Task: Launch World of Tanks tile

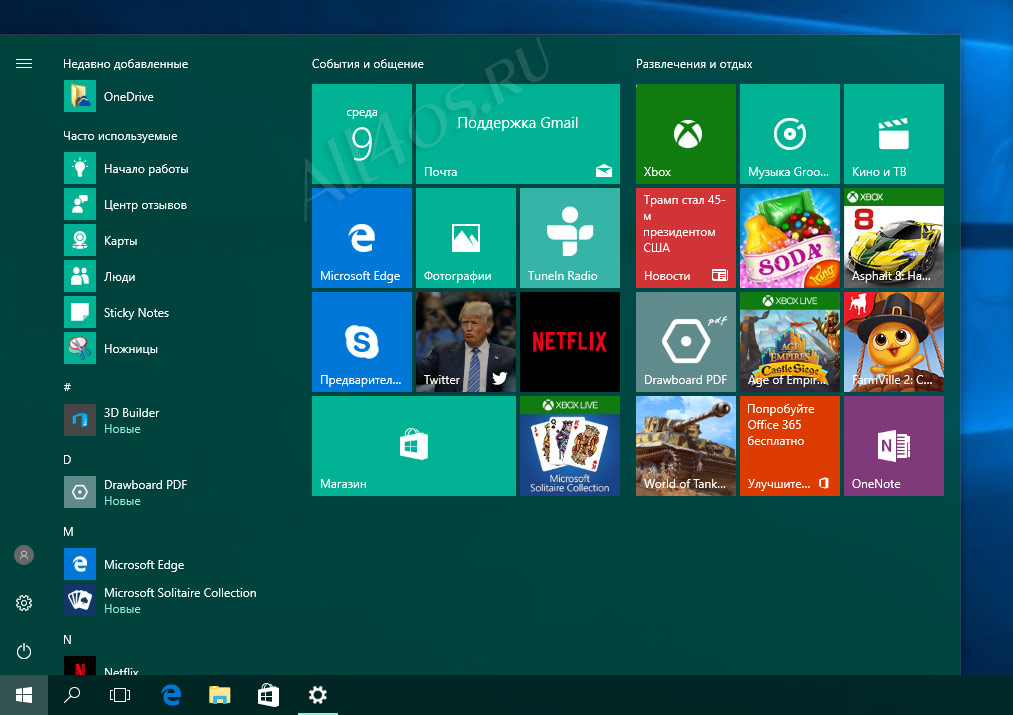Action: click(x=685, y=446)
